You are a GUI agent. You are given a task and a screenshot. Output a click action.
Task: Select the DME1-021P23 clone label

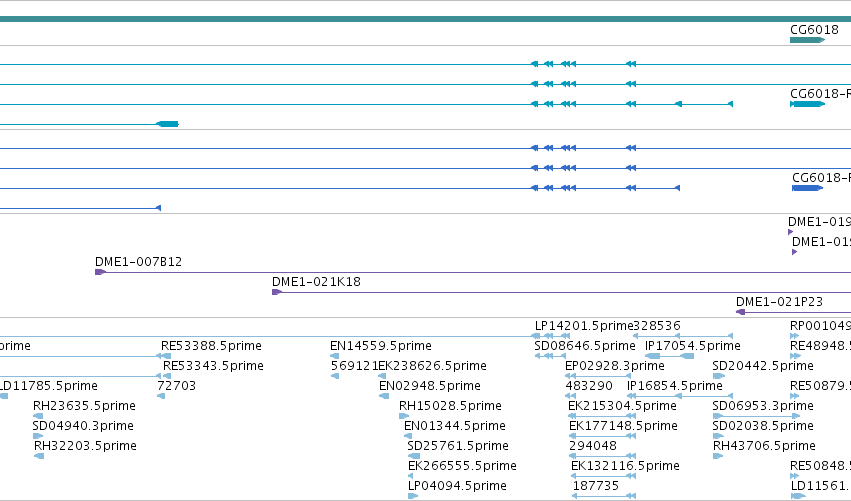click(x=779, y=302)
